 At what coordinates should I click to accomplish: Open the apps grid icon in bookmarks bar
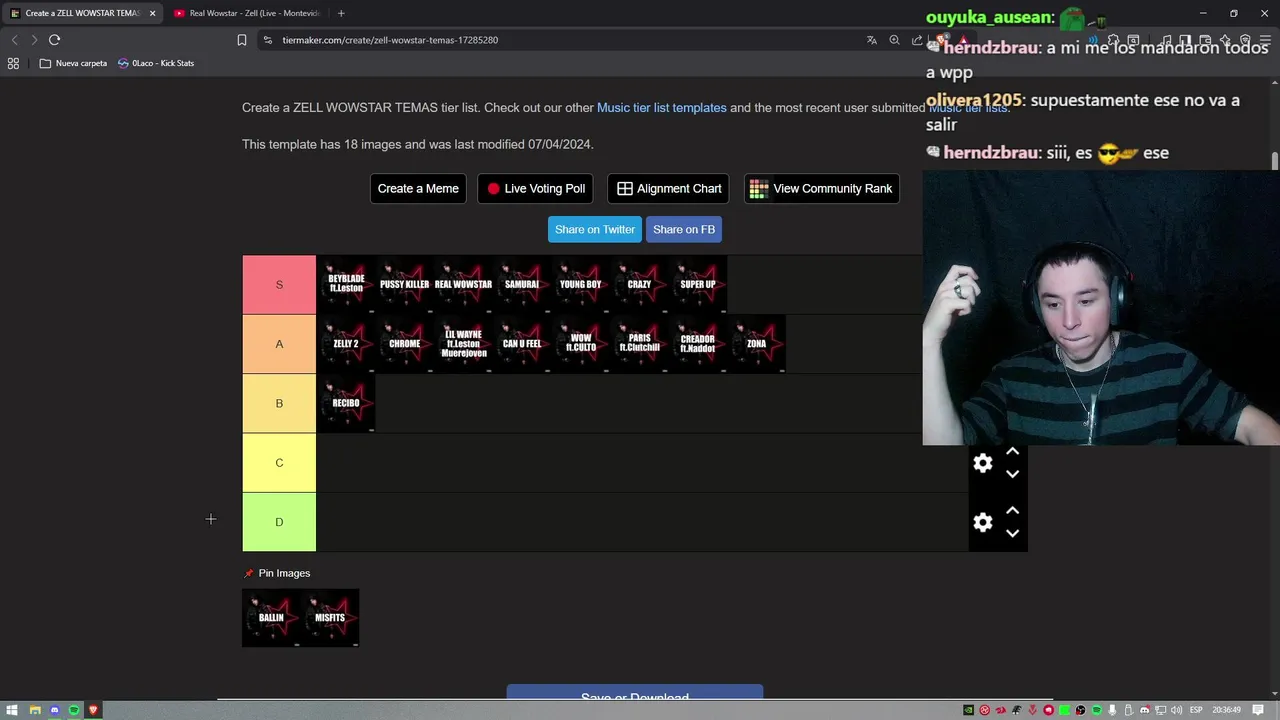pyautogui.click(x=13, y=63)
